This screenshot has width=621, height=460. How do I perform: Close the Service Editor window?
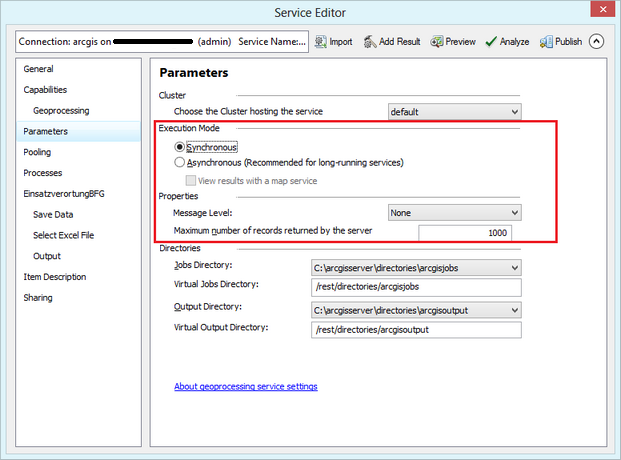pyautogui.click(x=603, y=9)
